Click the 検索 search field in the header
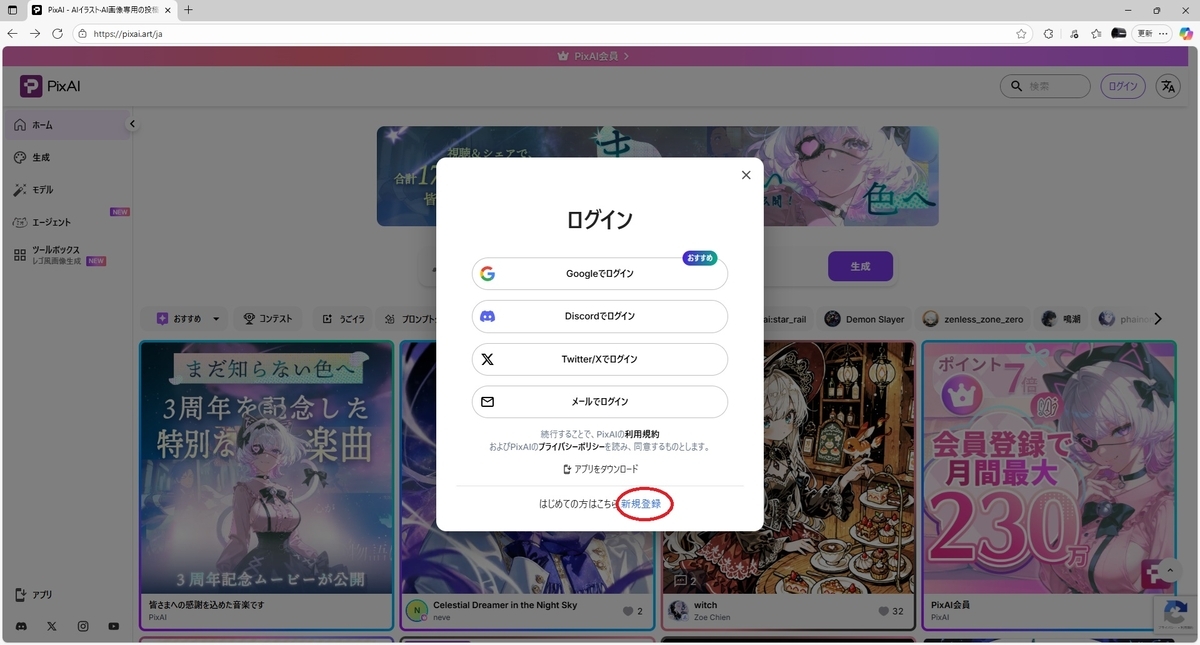 point(1045,86)
